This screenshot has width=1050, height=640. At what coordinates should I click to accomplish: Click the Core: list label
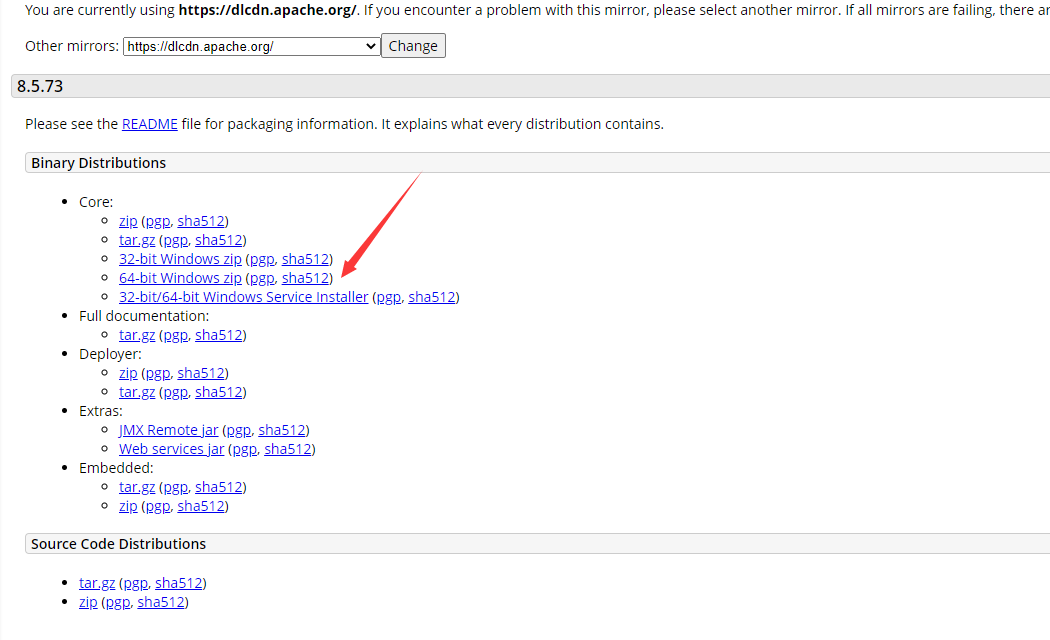pos(96,202)
